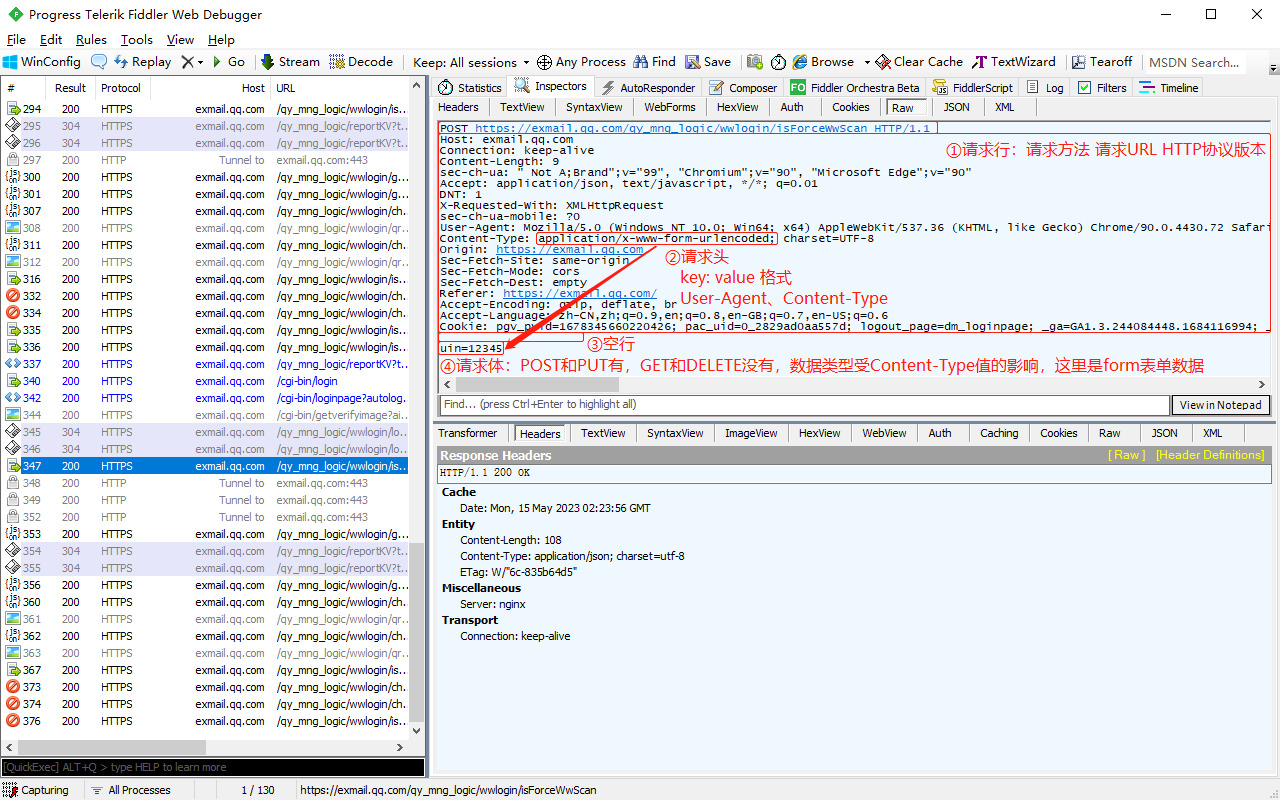Toggle the Filters tab checkbox
The image size is (1280, 800).
point(1084,88)
